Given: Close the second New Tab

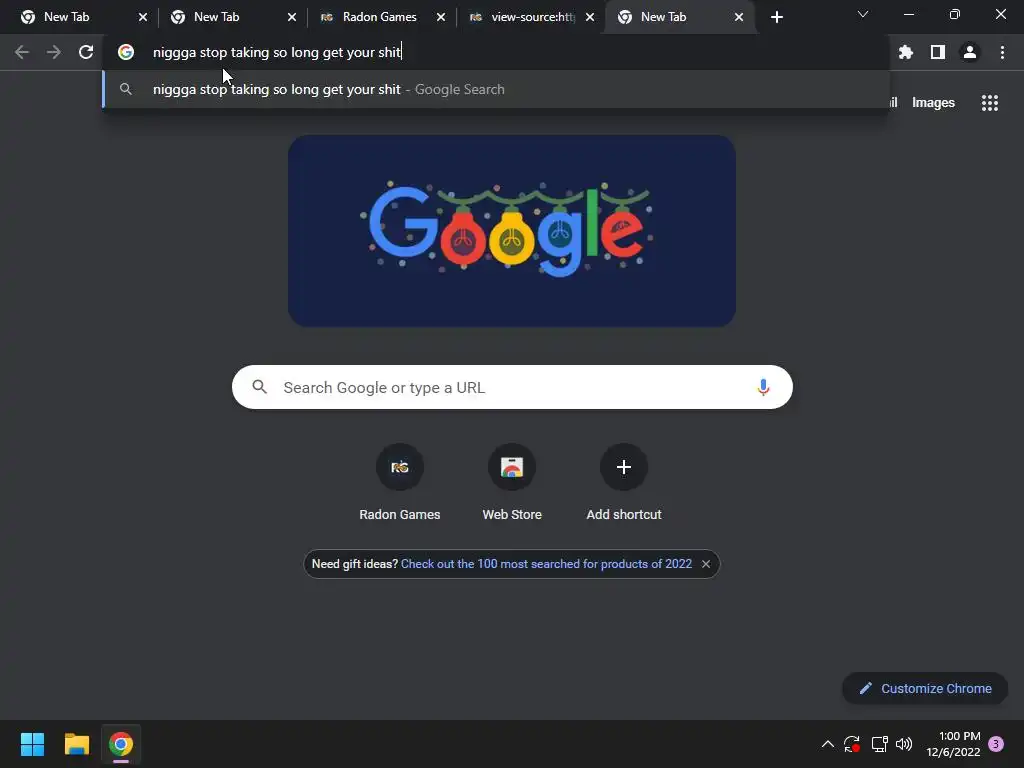Looking at the screenshot, I should tap(292, 17).
